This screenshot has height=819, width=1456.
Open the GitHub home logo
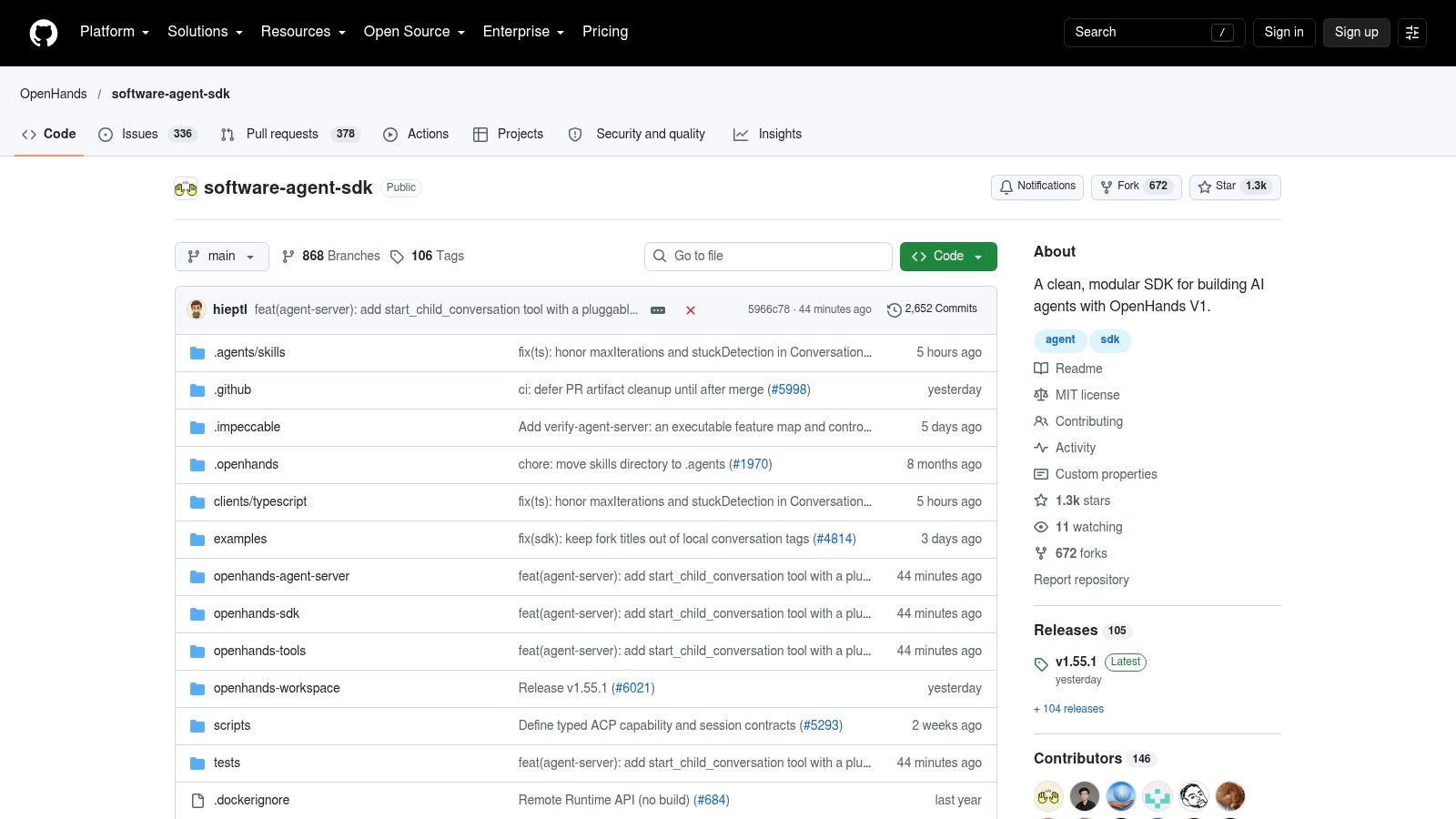coord(44,33)
